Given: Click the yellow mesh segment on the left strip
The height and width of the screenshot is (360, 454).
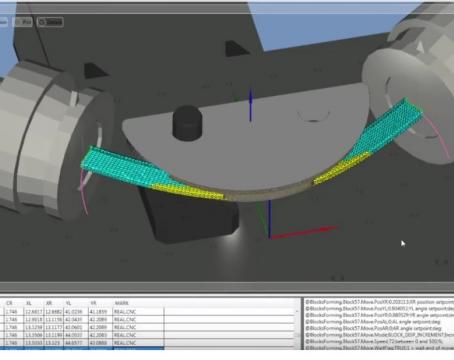Looking at the screenshot, I should coord(188,191).
